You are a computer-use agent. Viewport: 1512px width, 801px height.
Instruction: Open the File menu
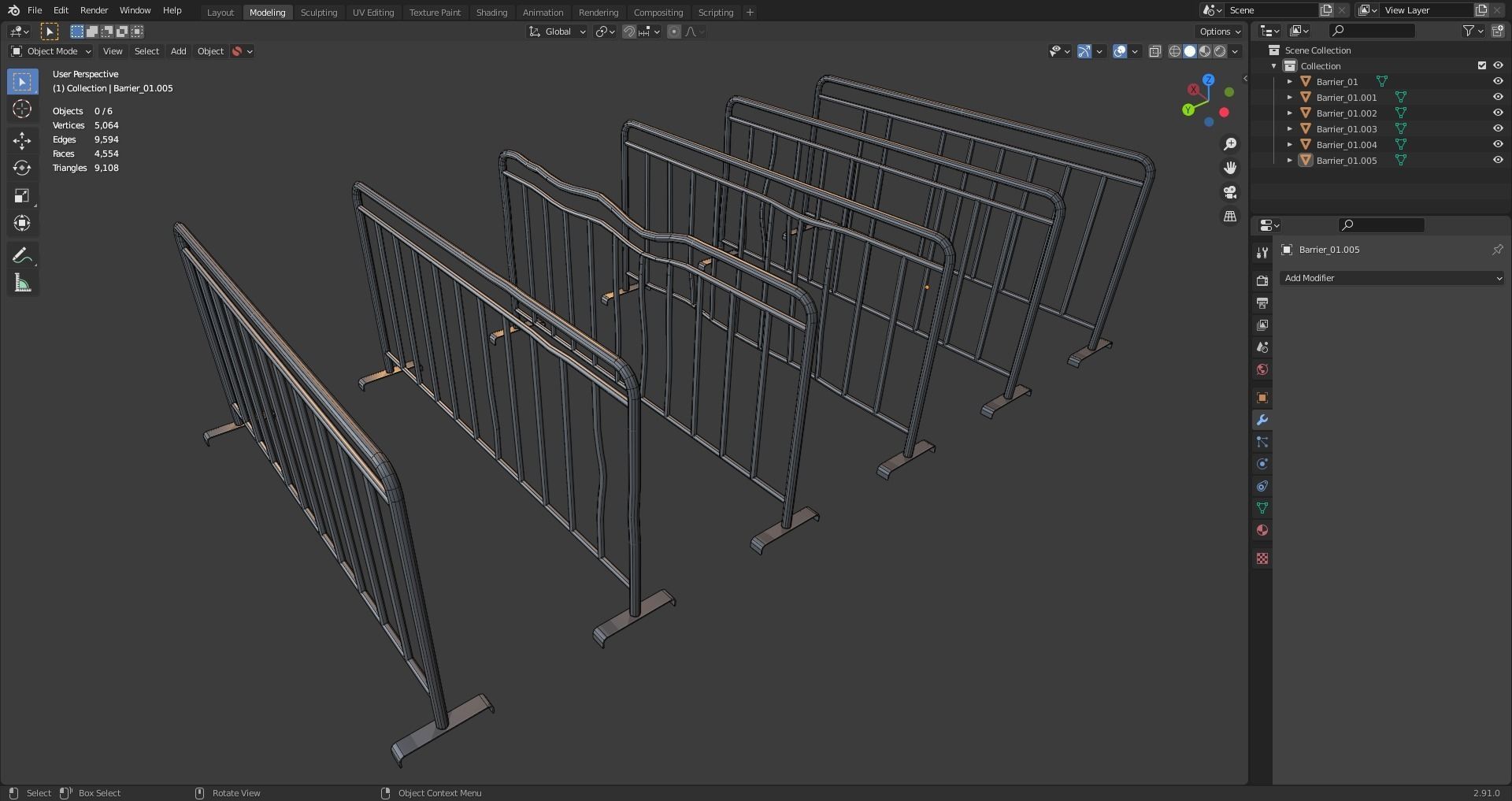pyautogui.click(x=35, y=10)
